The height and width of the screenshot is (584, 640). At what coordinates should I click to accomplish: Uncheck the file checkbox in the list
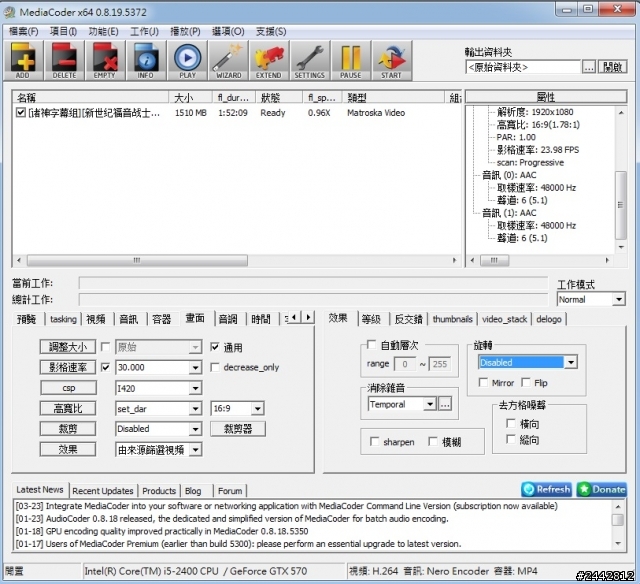pos(20,112)
